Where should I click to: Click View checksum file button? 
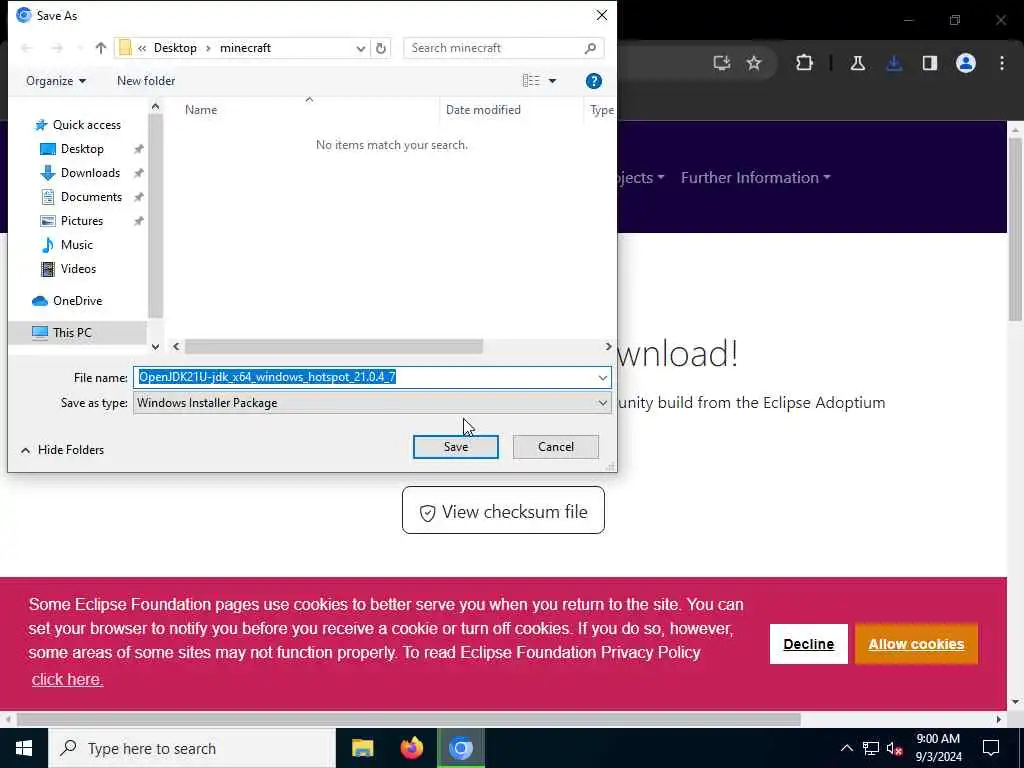[503, 511]
